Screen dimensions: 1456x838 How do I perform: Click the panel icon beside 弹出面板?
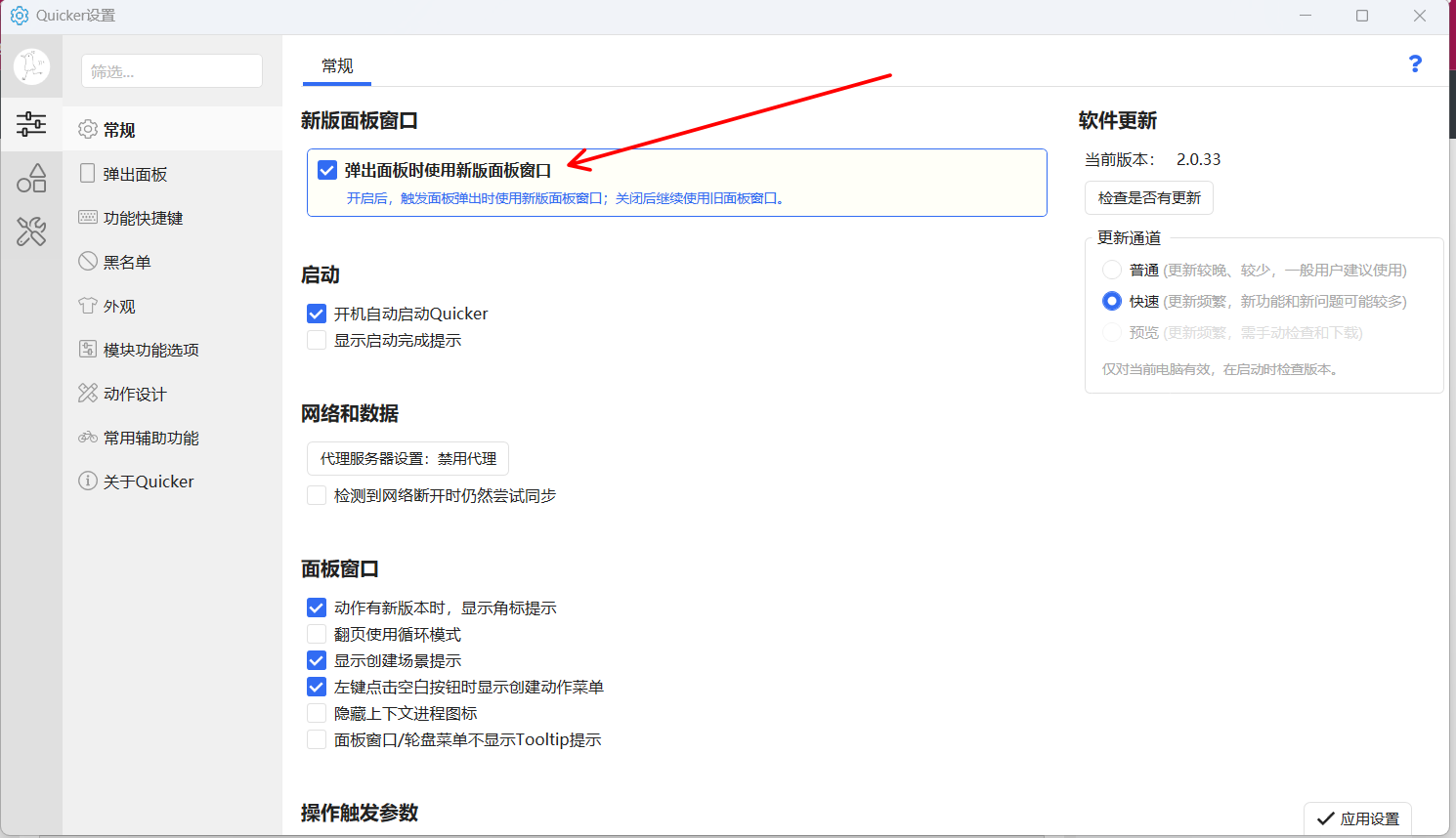coord(88,174)
